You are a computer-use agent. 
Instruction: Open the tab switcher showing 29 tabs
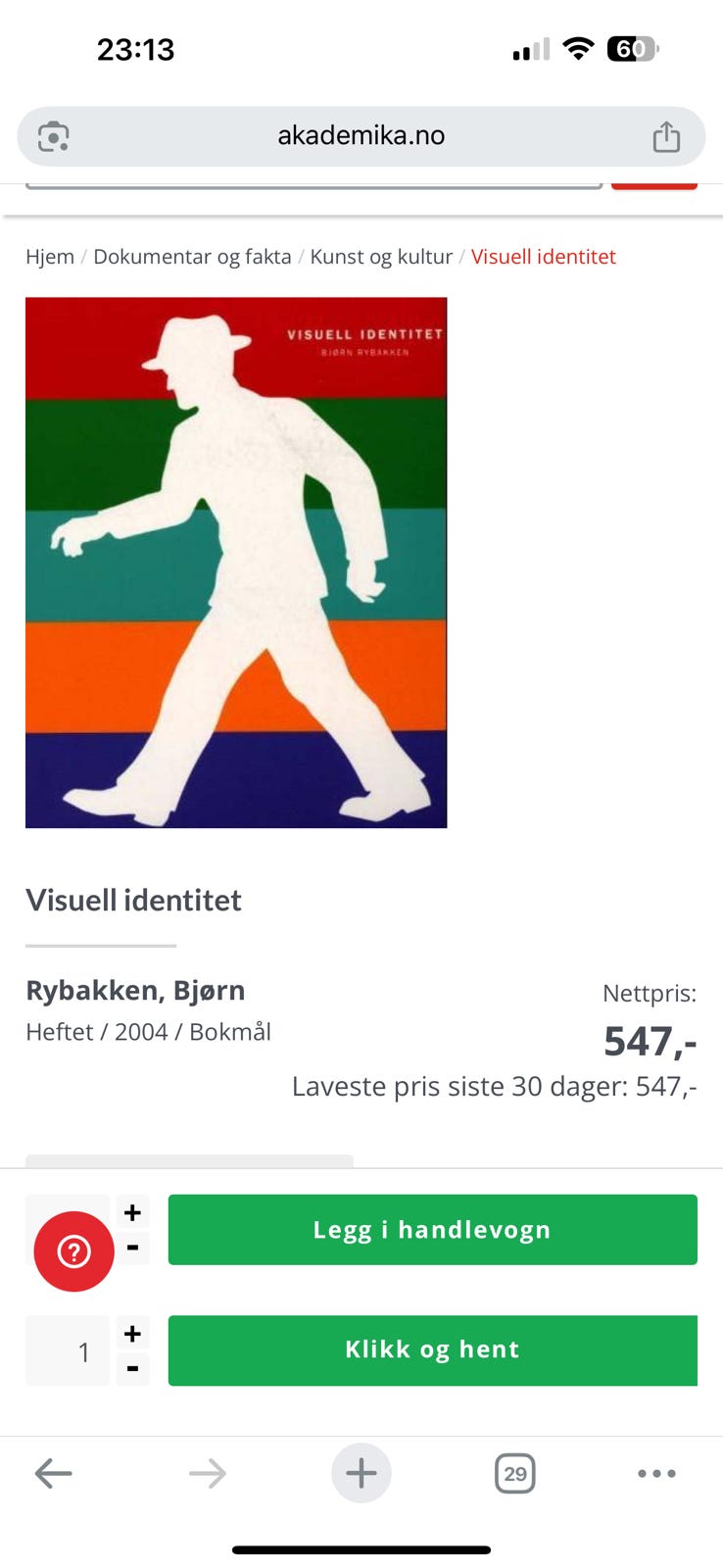[515, 1473]
